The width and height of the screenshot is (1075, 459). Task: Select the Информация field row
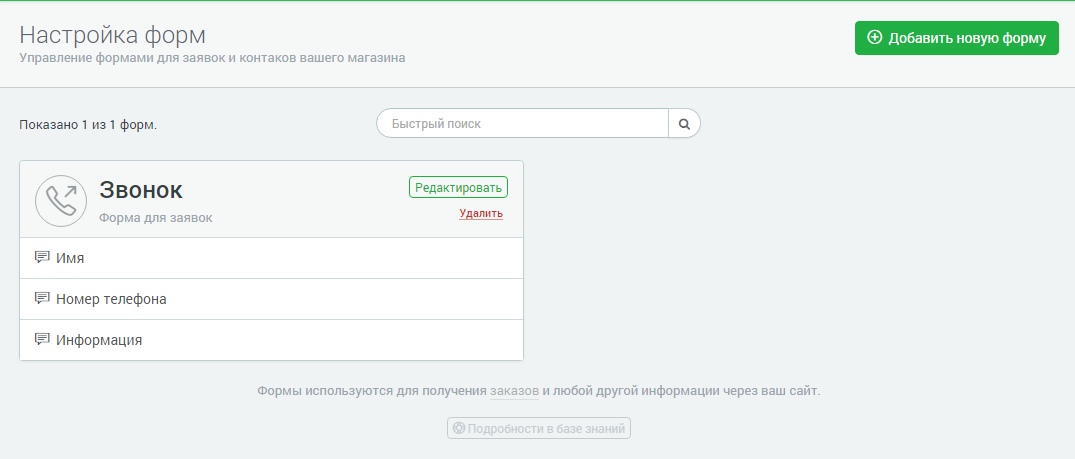click(271, 340)
